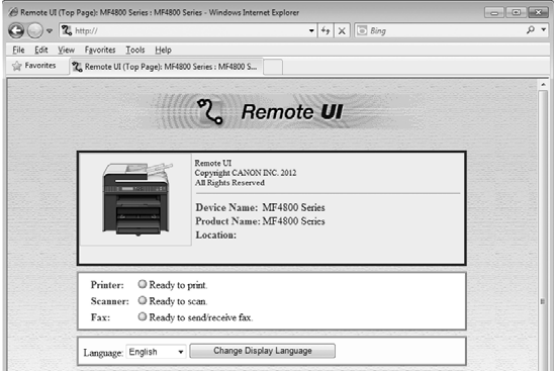Expand the address bar history dropdown
The image size is (560, 378).
(311, 31)
